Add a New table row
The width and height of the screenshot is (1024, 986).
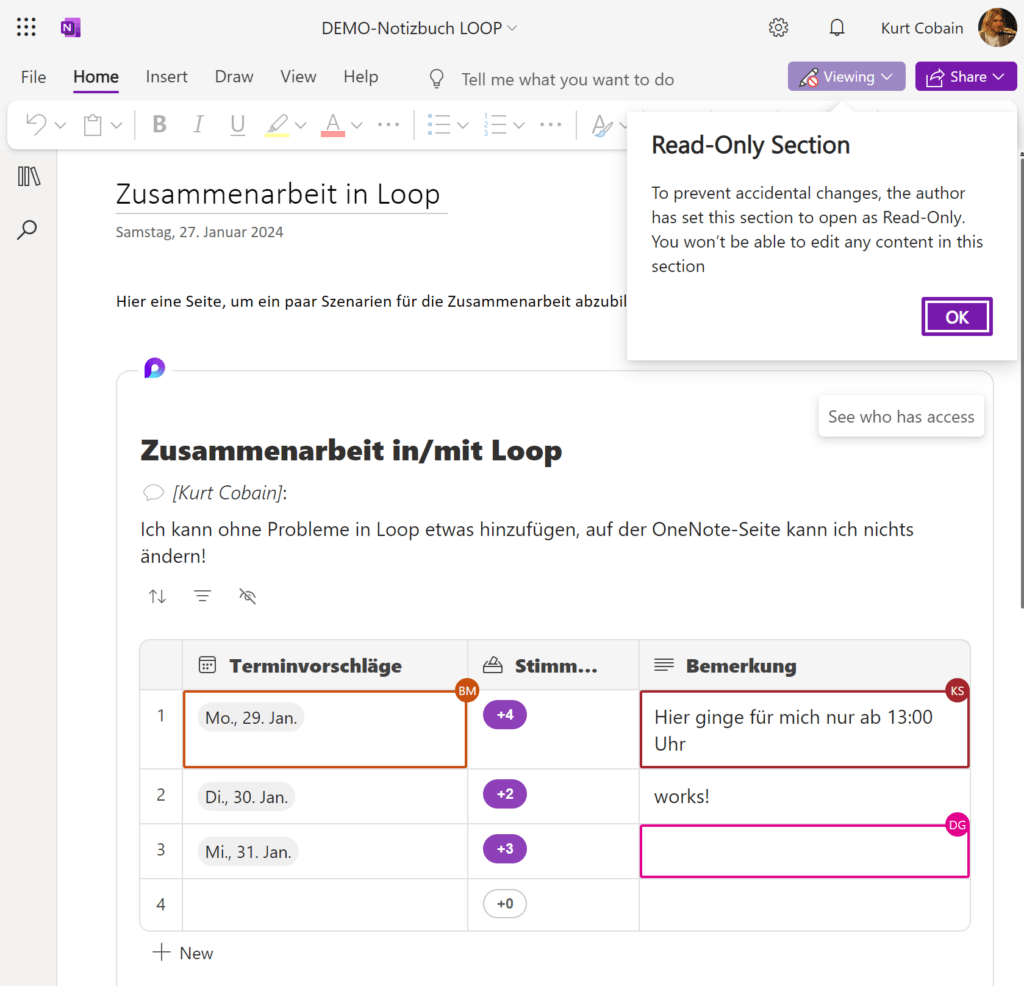pos(183,953)
